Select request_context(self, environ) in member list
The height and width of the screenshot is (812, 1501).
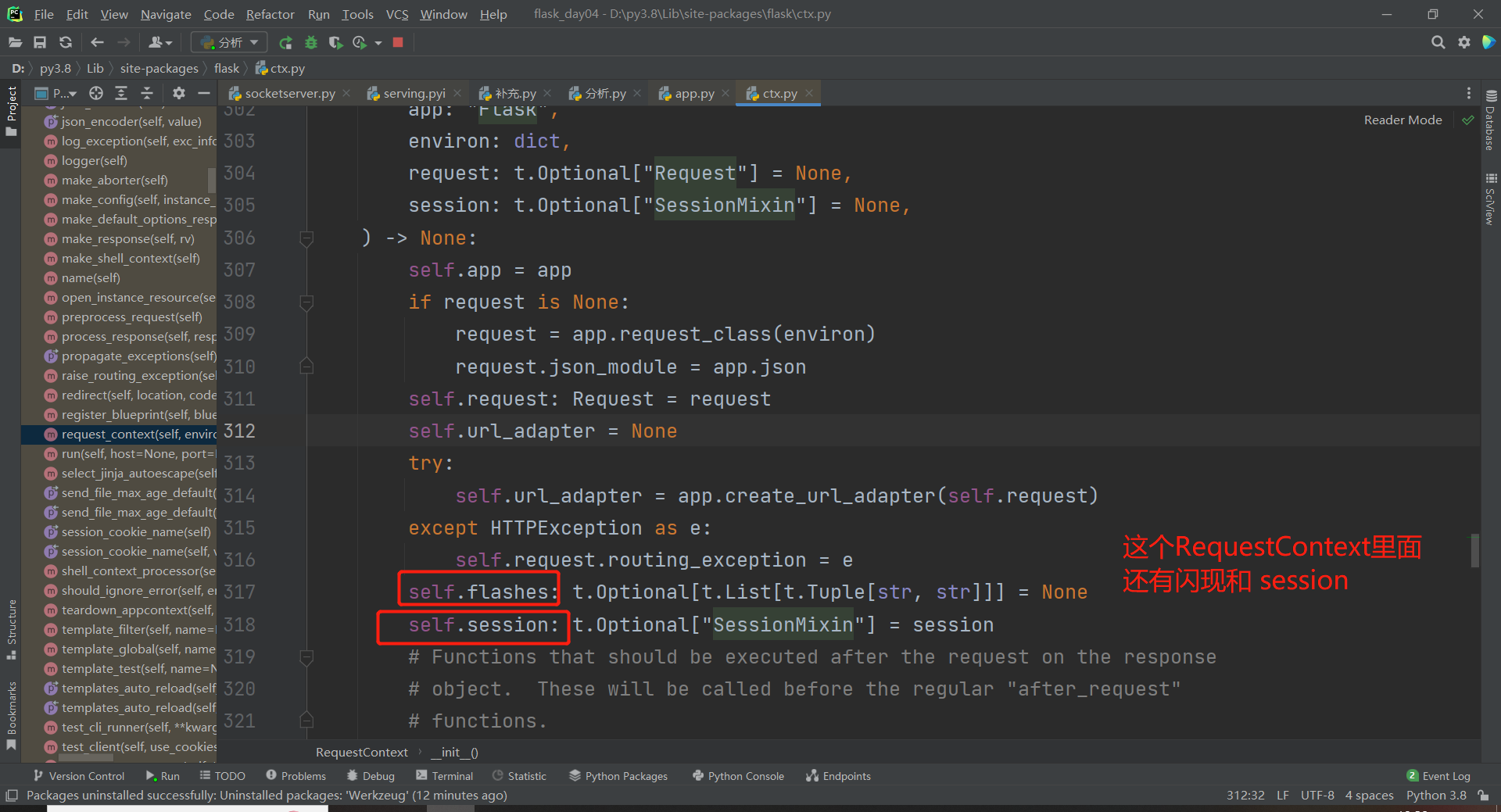(120, 435)
